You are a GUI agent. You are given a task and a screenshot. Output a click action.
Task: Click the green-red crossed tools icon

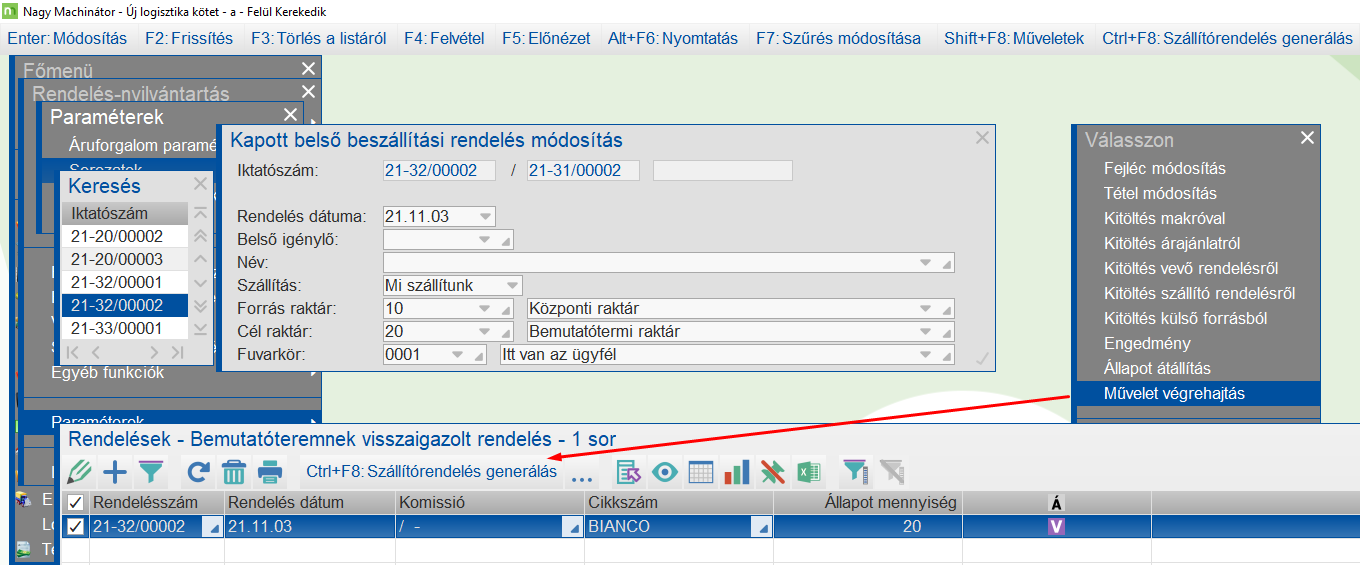click(x=773, y=472)
